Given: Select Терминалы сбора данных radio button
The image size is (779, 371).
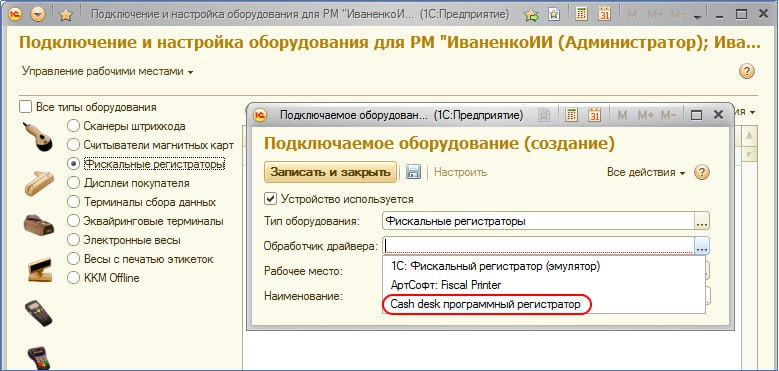Looking at the screenshot, I should tap(73, 202).
